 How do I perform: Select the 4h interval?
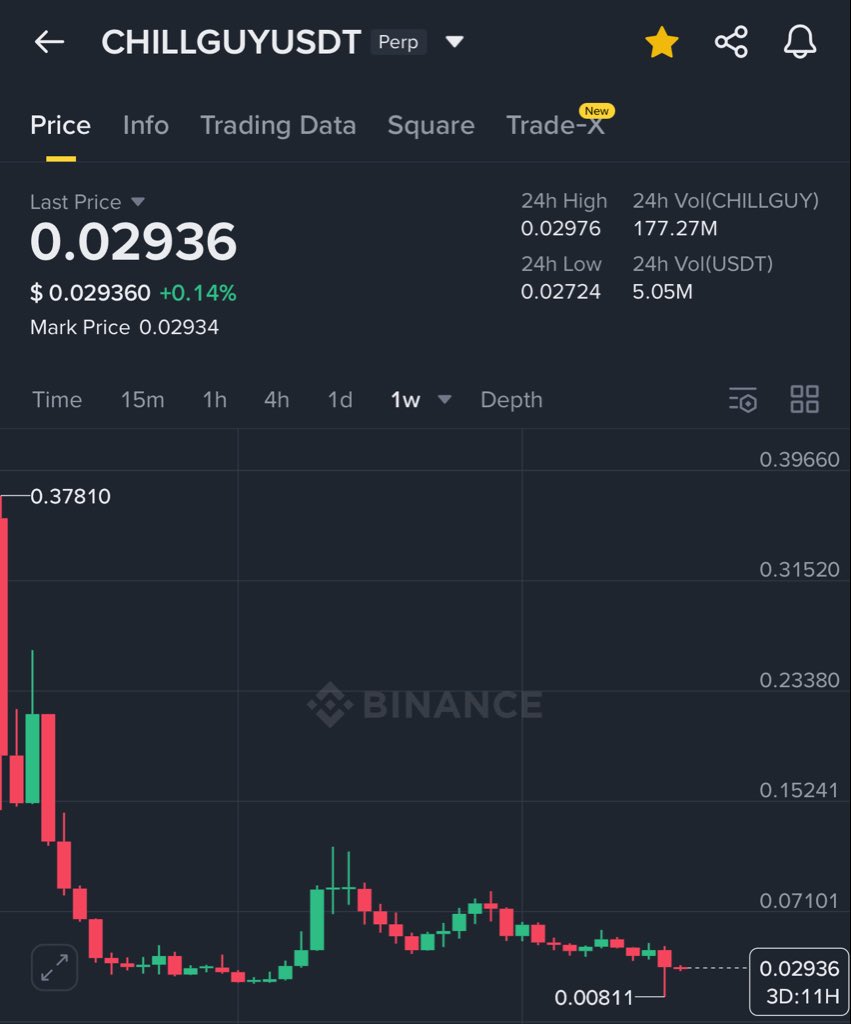pos(276,400)
